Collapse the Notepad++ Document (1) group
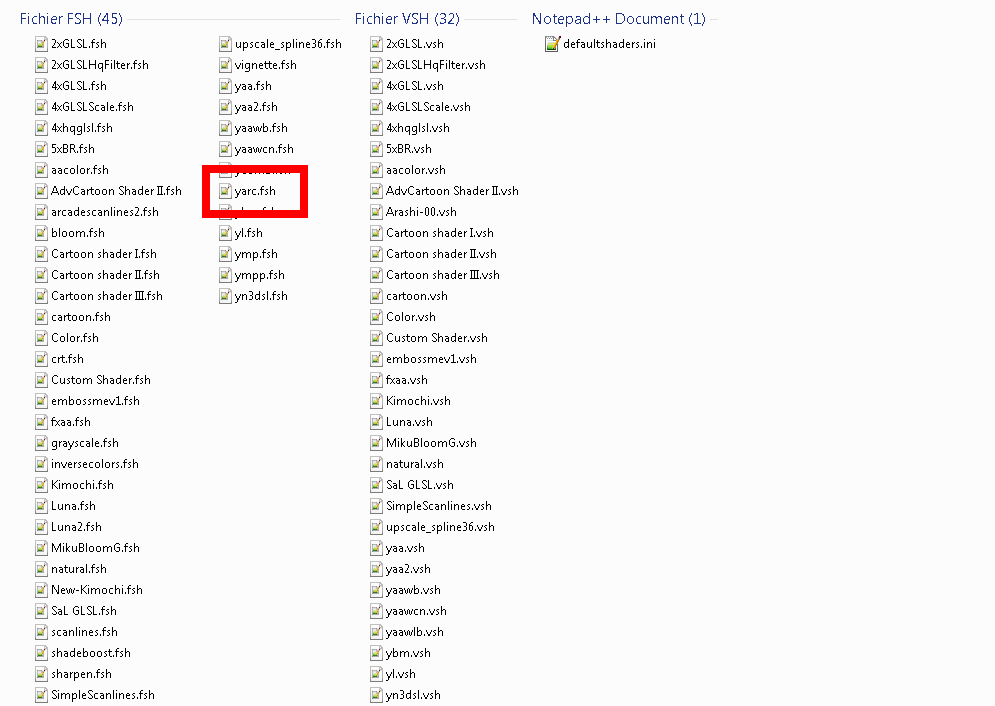This screenshot has width=995, height=706. click(618, 19)
